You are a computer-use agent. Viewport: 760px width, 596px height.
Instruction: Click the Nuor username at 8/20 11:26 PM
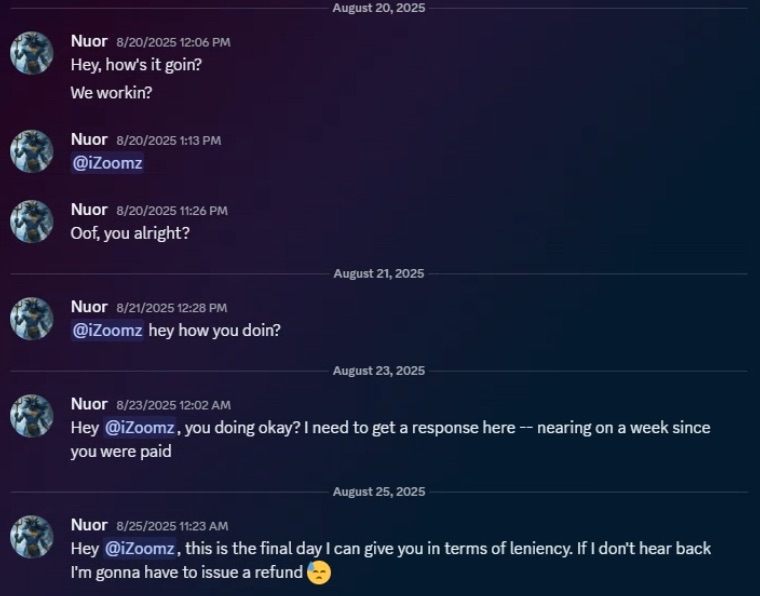pyautogui.click(x=89, y=210)
